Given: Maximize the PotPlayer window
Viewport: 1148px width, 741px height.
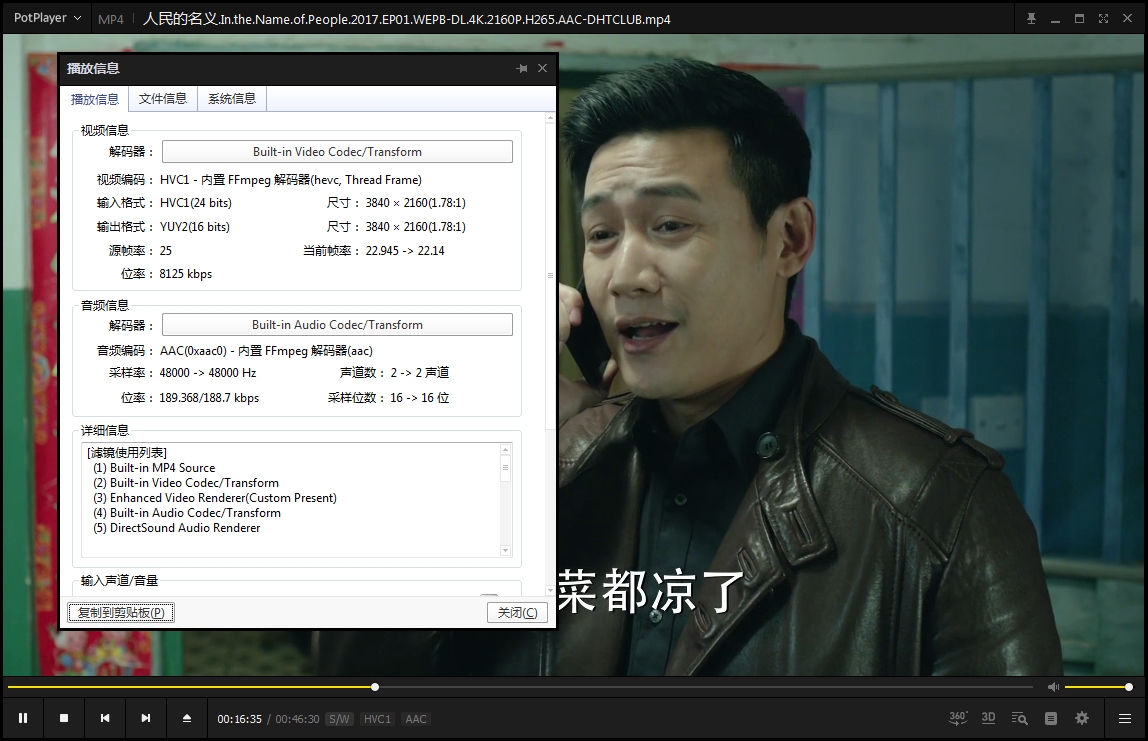Looking at the screenshot, I should [x=1079, y=19].
